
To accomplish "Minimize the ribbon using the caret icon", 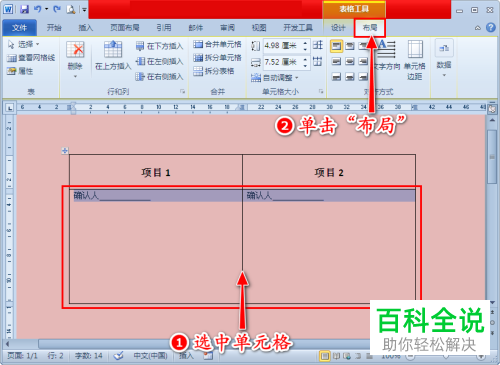I will coord(478,28).
